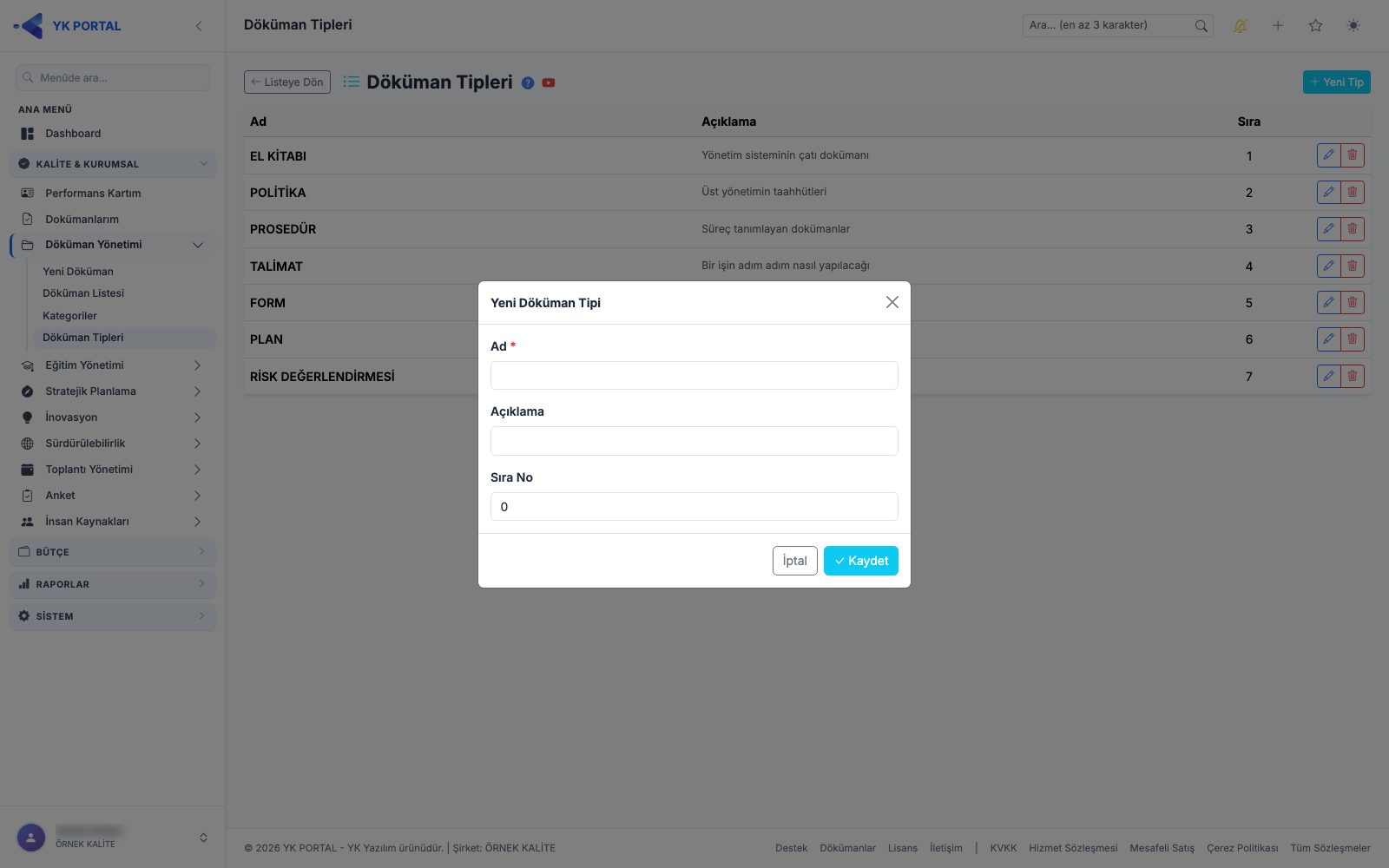Collapse the Döküman Yönetimi menu
Viewport: 1389px width, 868px height.
[113, 245]
